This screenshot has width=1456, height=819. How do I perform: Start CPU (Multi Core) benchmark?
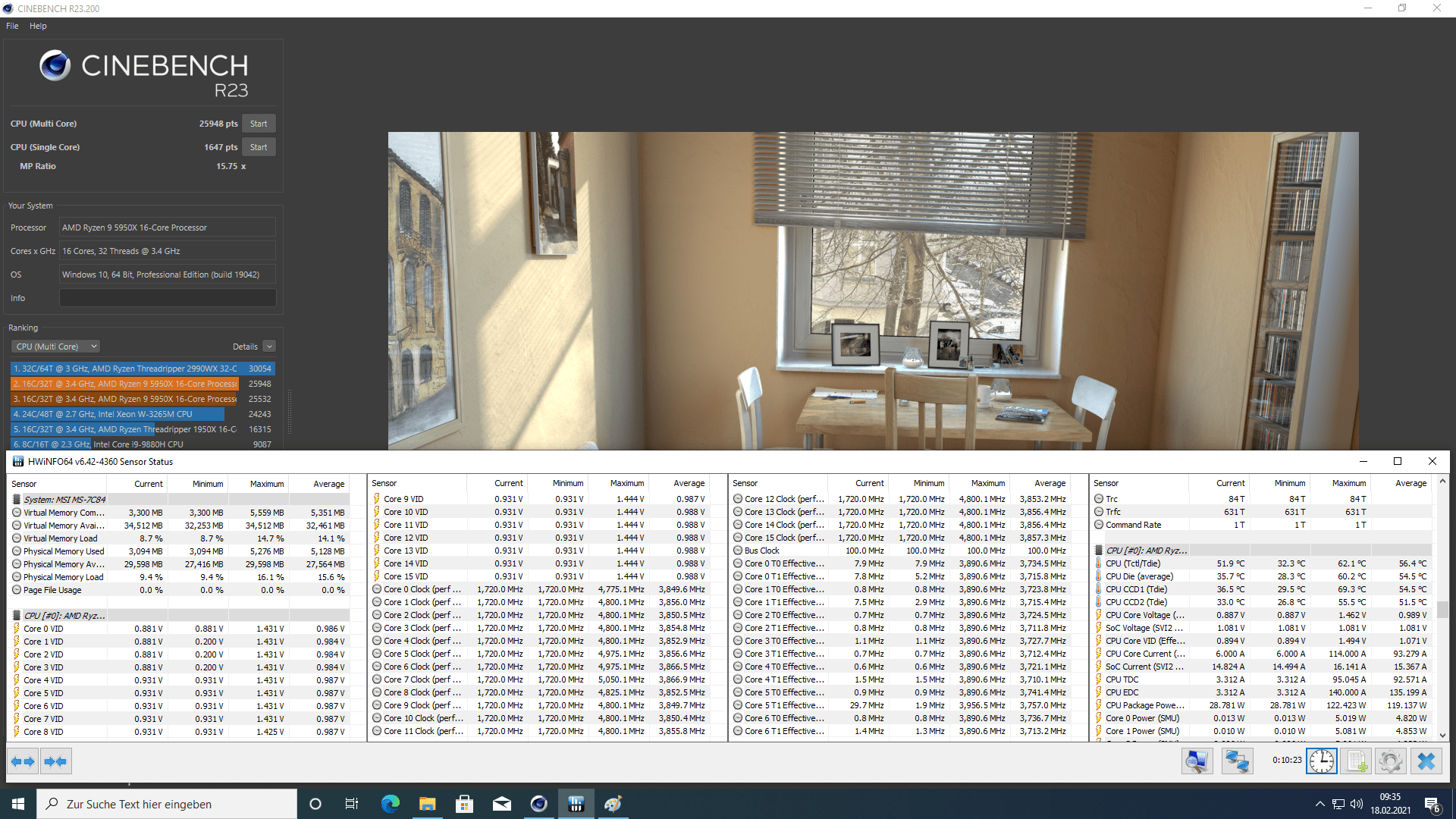(x=259, y=124)
